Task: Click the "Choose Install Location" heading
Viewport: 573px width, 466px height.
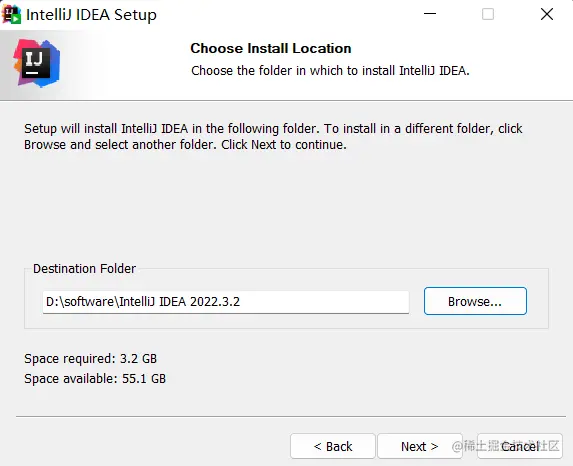Action: click(271, 48)
